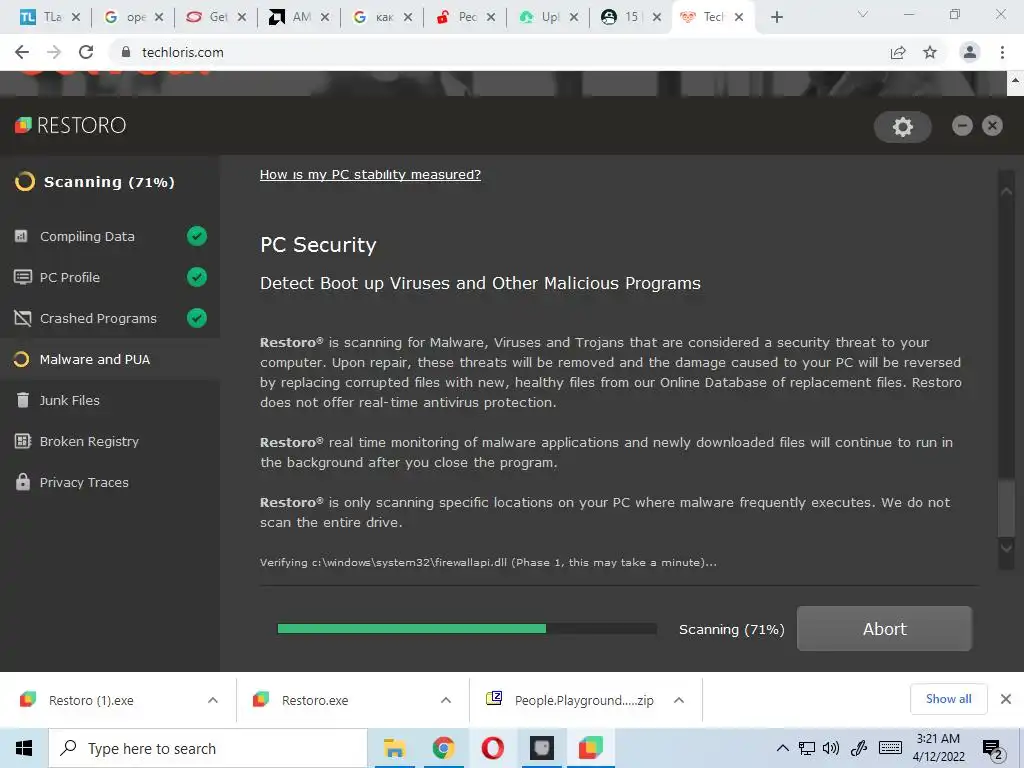
Task: Open Restoro app from the taskbar
Action: (x=590, y=748)
